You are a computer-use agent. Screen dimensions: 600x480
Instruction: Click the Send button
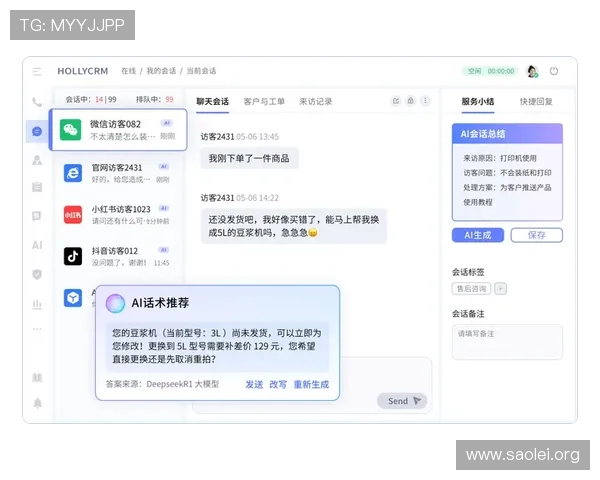pyautogui.click(x=402, y=401)
